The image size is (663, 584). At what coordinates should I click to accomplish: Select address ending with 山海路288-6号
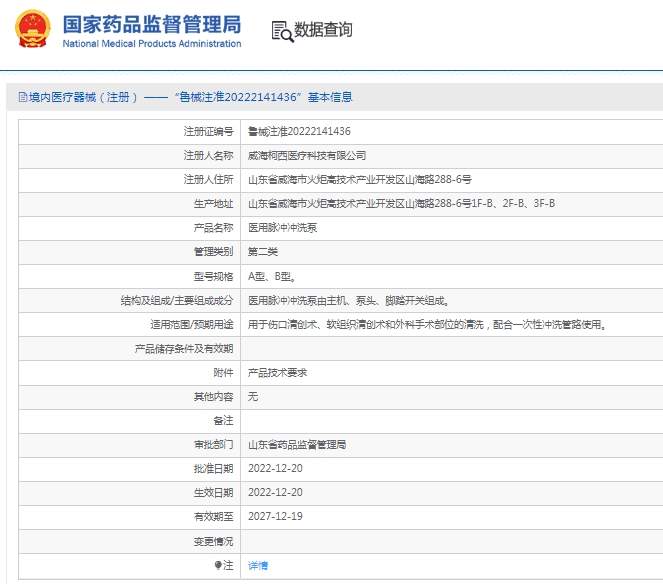tap(360, 180)
